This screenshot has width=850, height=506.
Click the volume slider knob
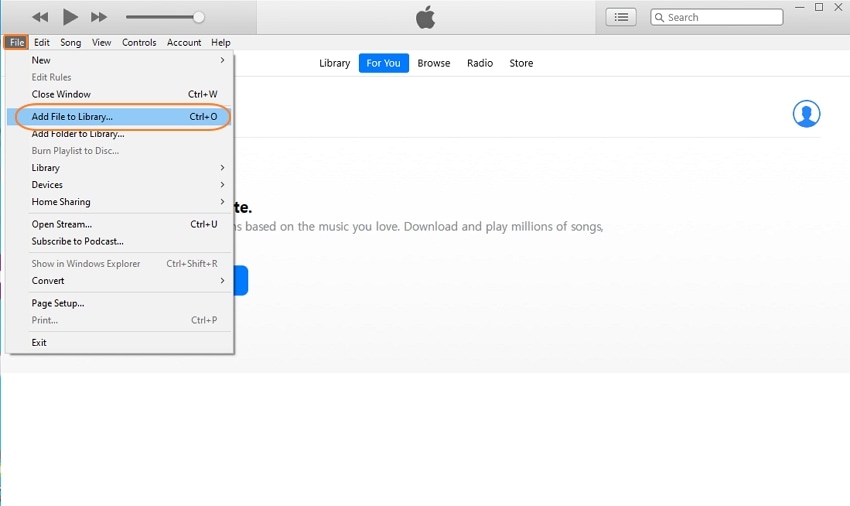[x=198, y=17]
